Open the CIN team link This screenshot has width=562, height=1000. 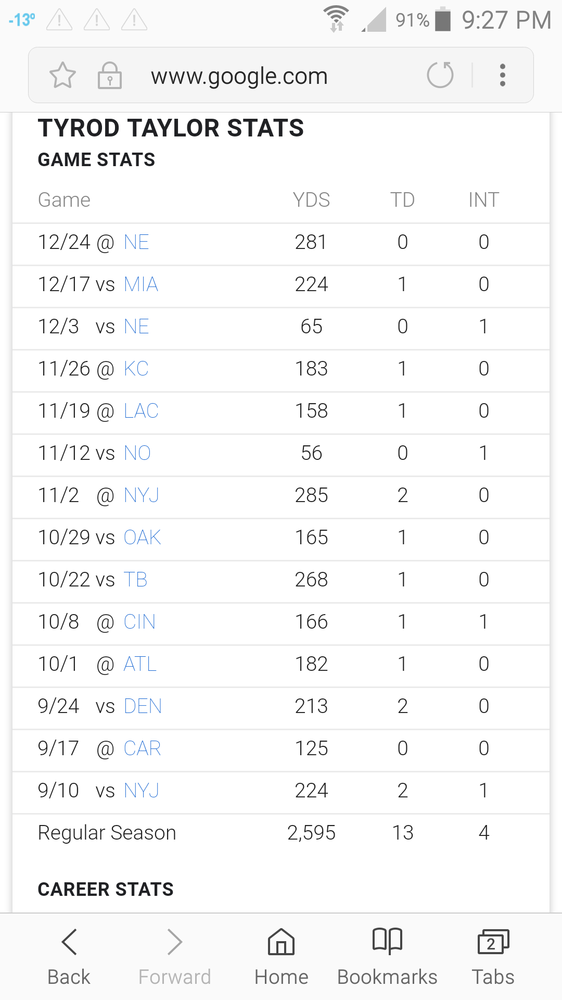[140, 622]
